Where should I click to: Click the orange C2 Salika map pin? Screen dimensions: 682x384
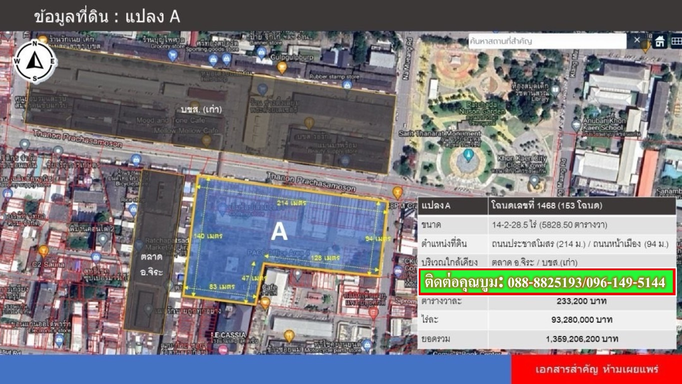tap(43, 251)
